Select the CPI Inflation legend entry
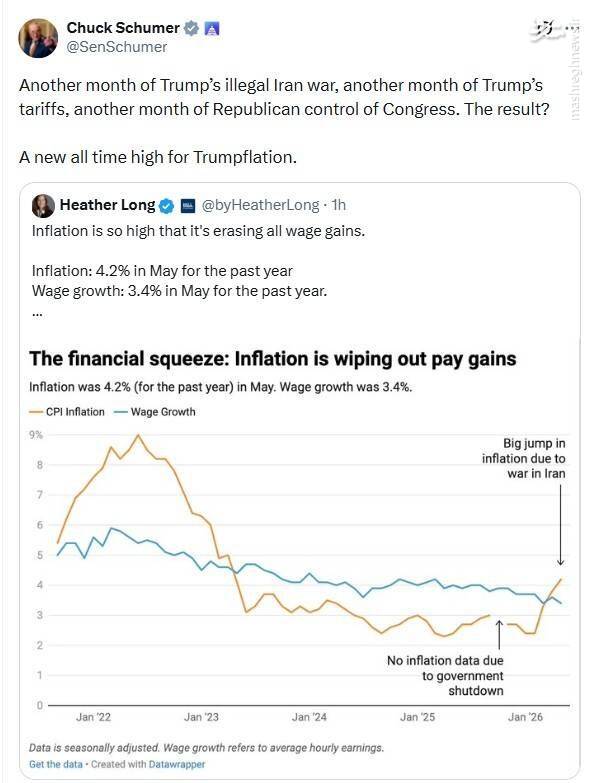Viewport: 599px width, 783px height. (67, 412)
